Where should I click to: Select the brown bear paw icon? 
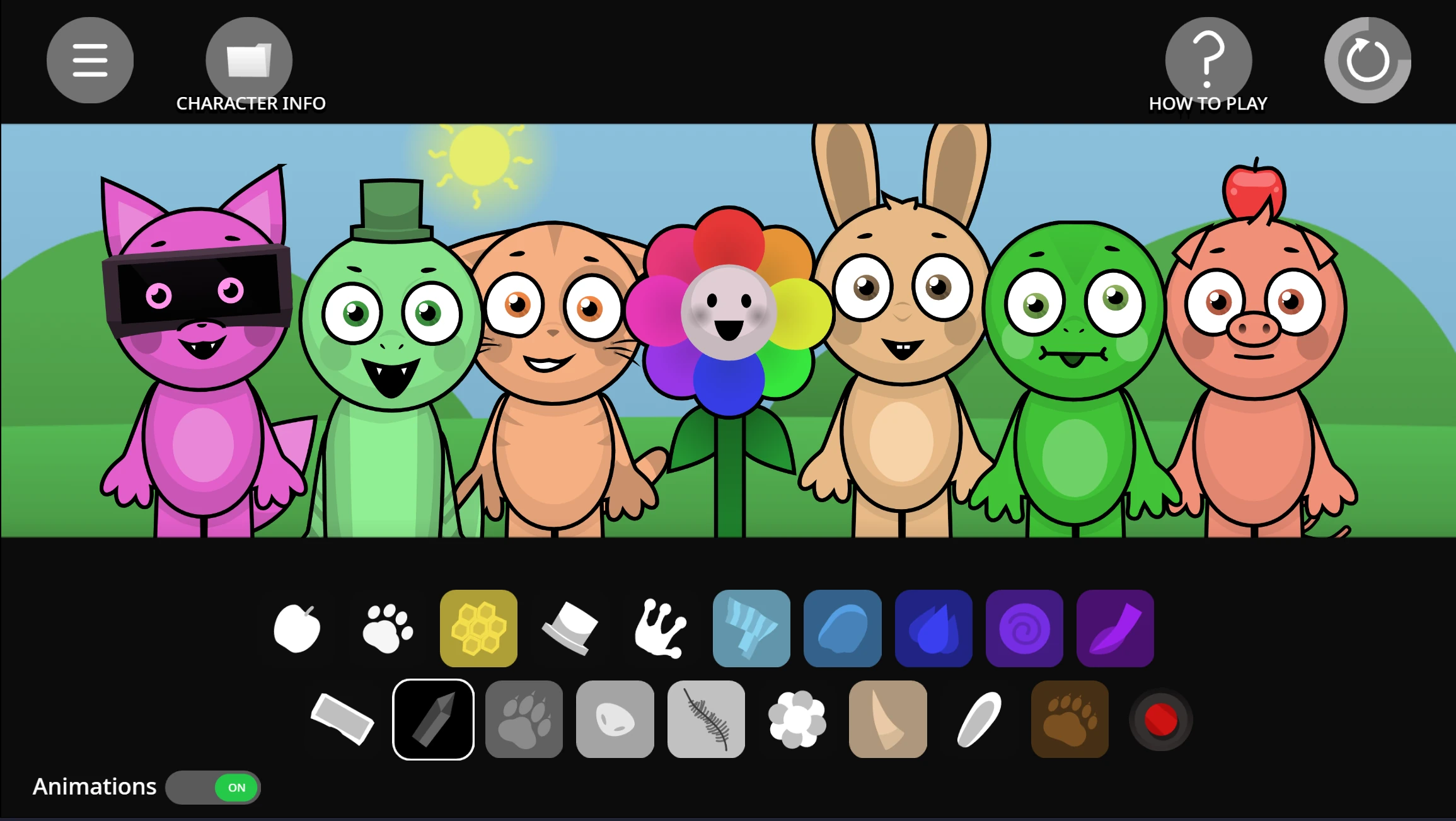tap(1070, 720)
